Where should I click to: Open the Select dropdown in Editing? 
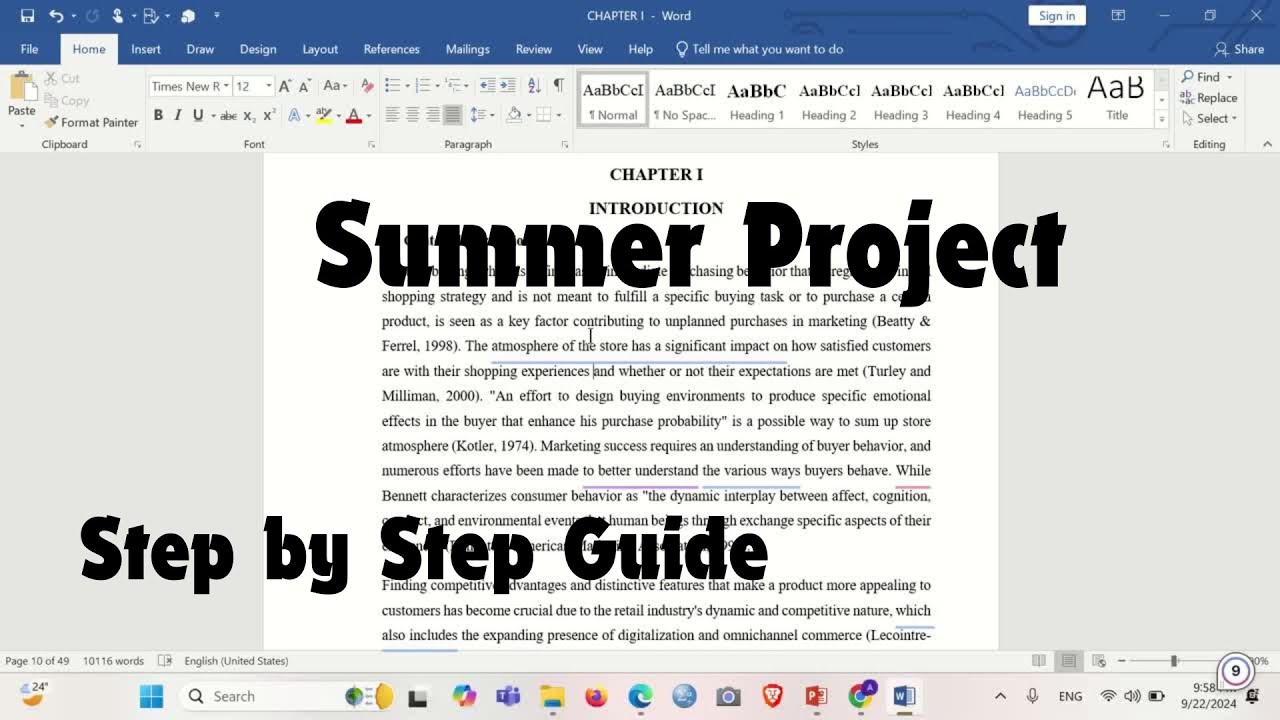(x=1209, y=118)
